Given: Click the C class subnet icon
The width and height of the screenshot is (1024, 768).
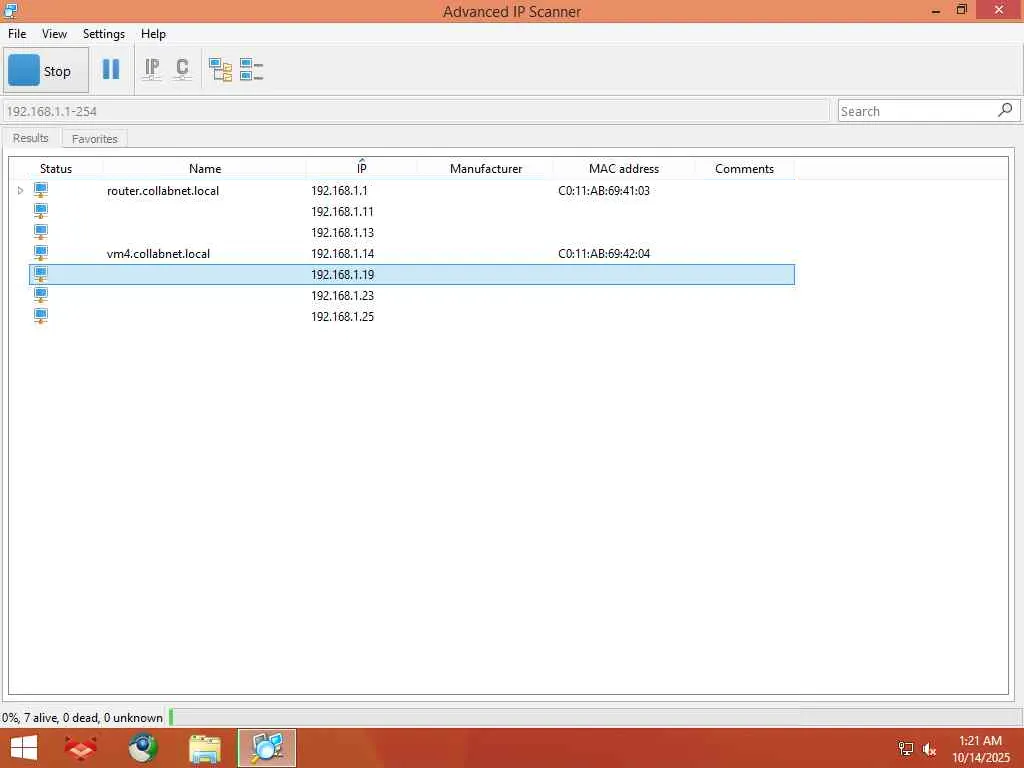Looking at the screenshot, I should [182, 69].
